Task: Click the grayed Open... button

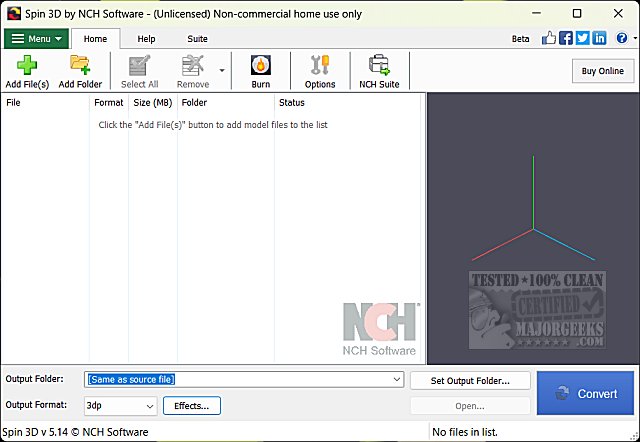Action: (470, 406)
